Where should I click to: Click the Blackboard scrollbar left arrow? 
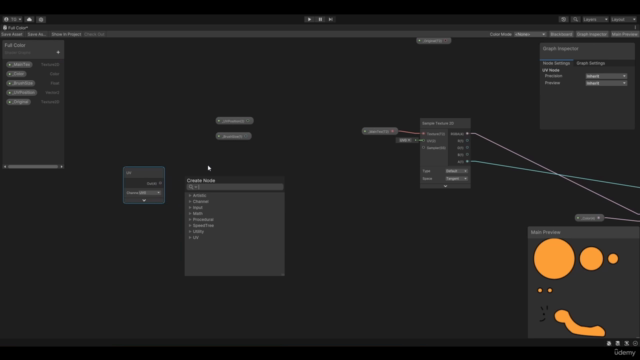pos(5,167)
